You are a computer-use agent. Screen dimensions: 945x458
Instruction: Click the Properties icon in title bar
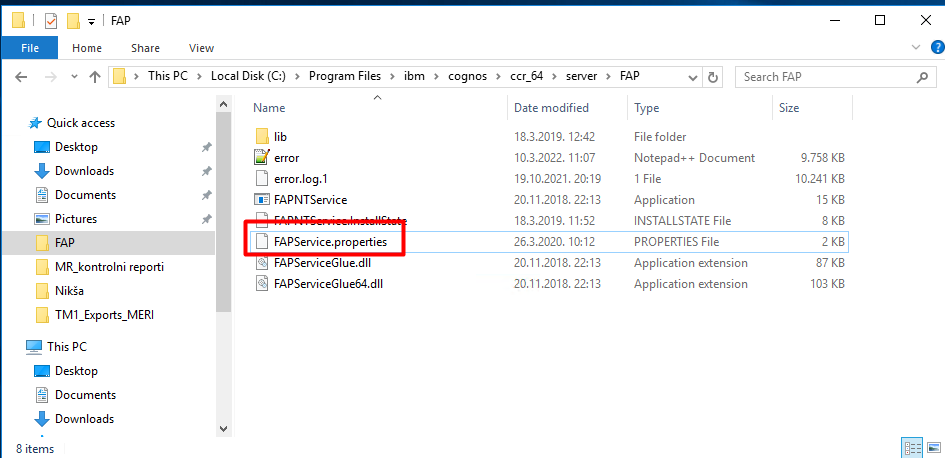click(x=51, y=20)
